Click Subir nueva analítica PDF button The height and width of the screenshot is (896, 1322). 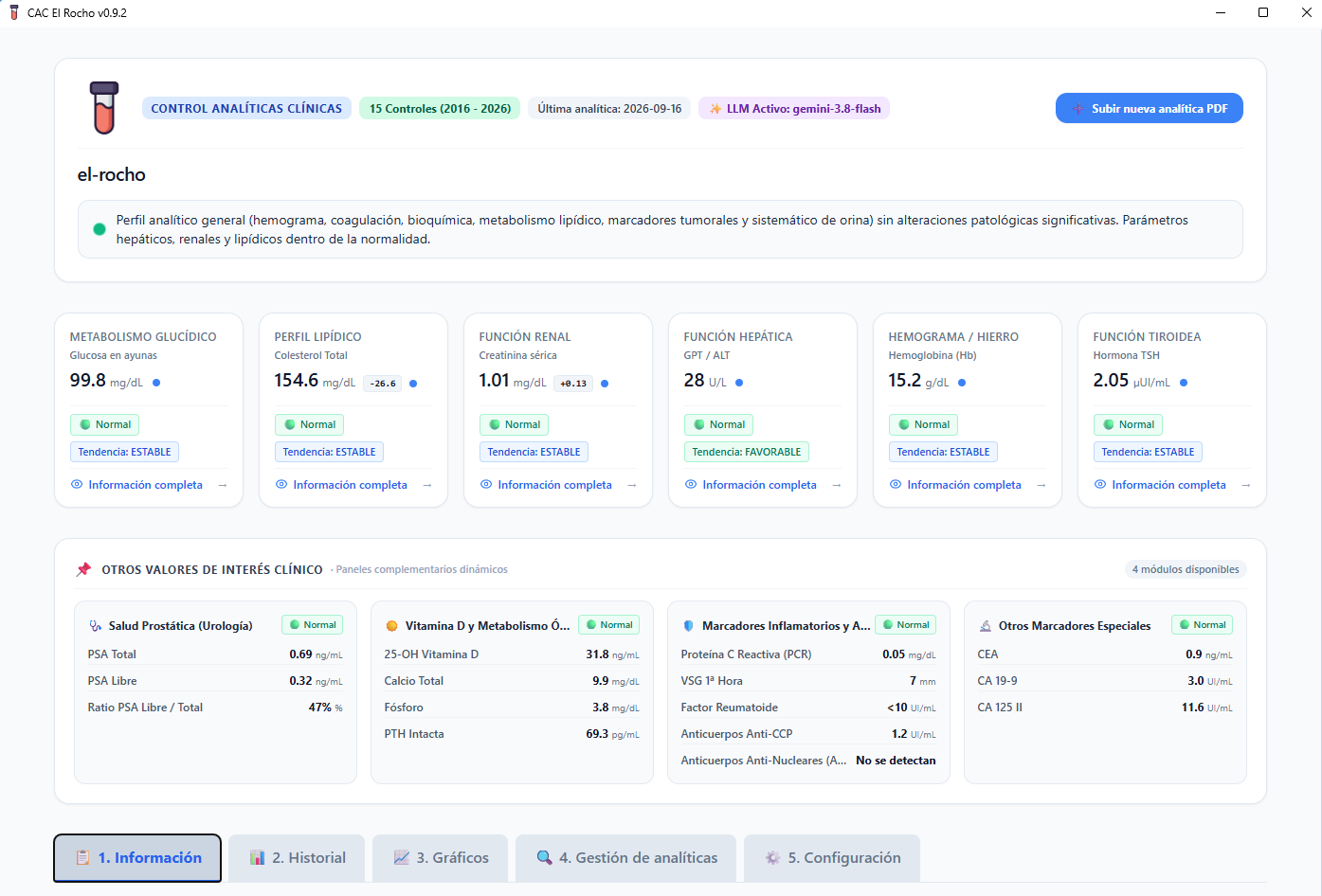coord(1150,108)
